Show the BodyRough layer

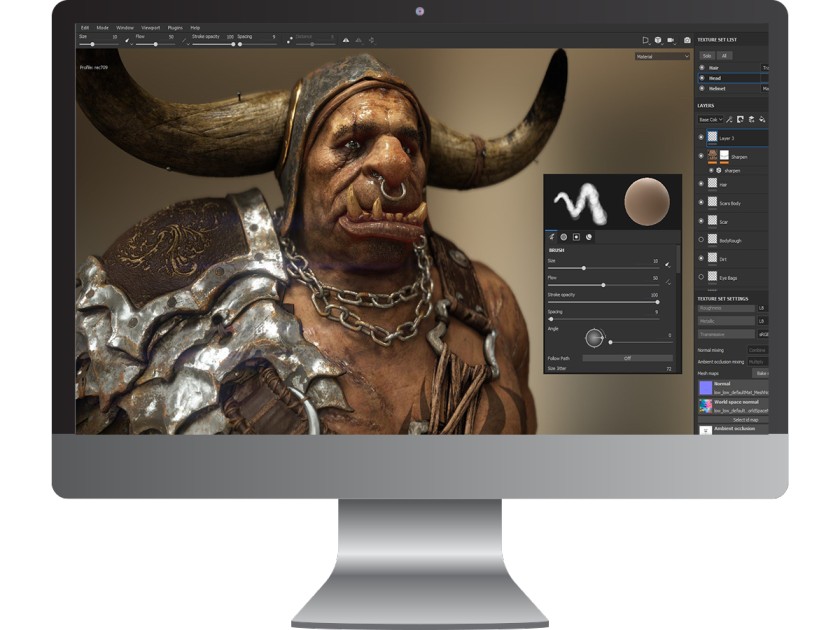(x=701, y=240)
